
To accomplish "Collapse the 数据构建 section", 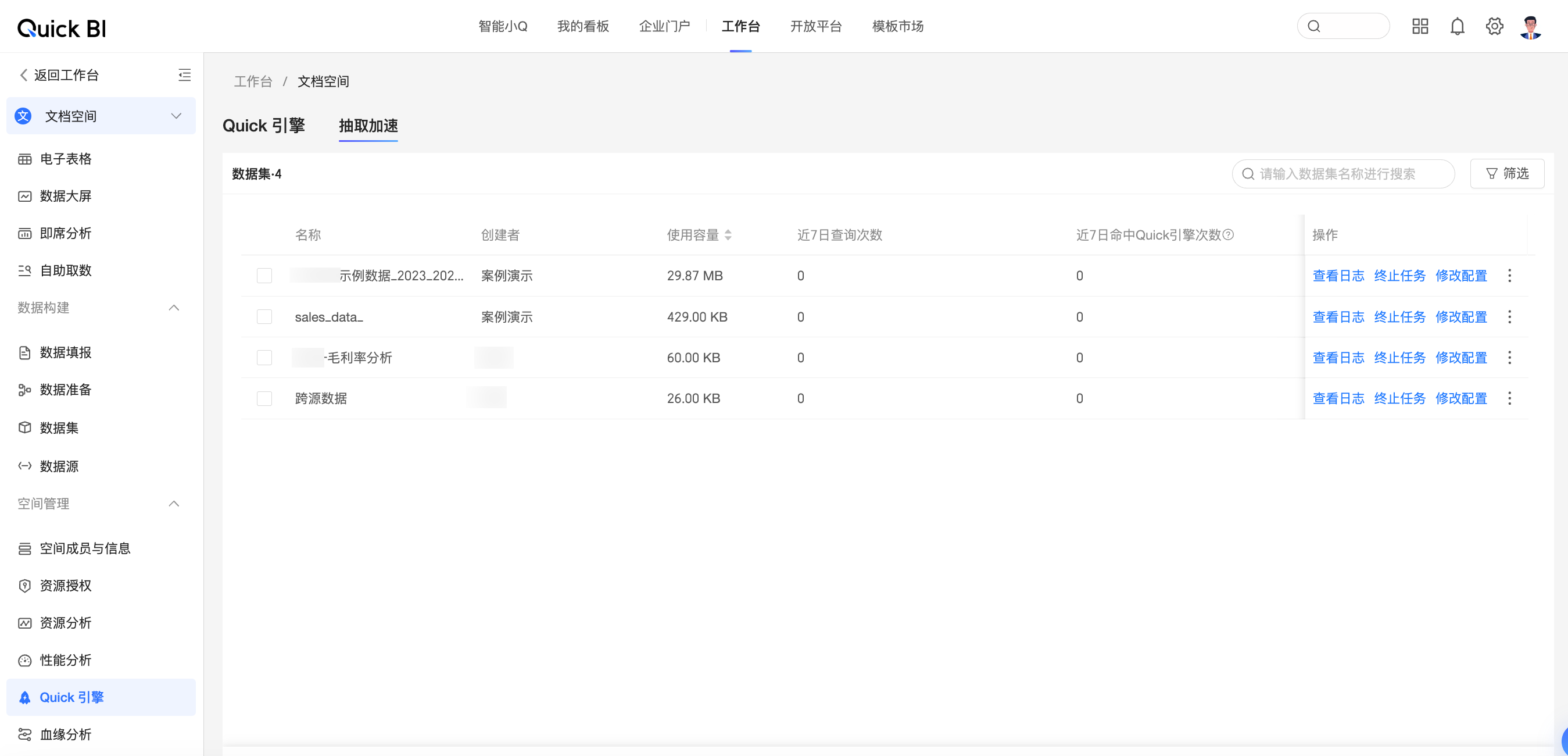I will coord(173,308).
